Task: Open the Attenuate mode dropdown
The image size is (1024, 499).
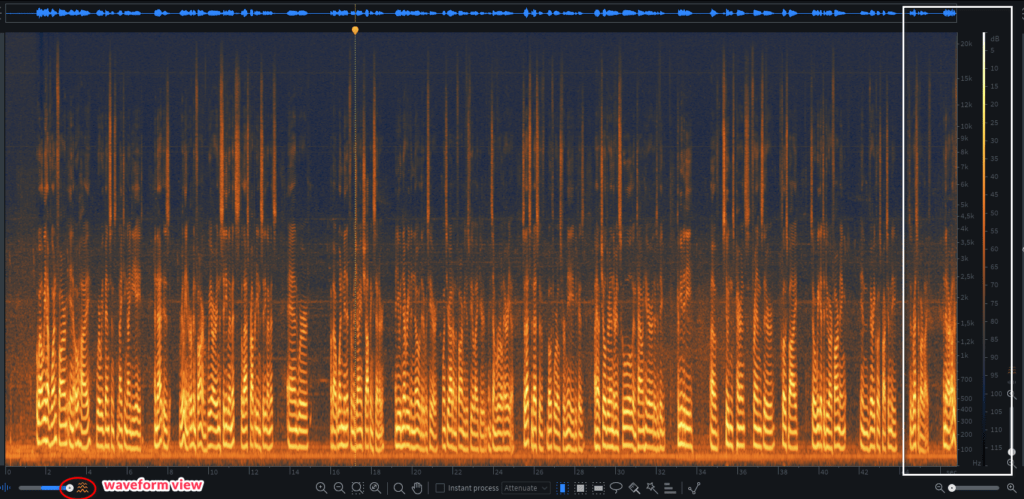Action: tap(526, 488)
